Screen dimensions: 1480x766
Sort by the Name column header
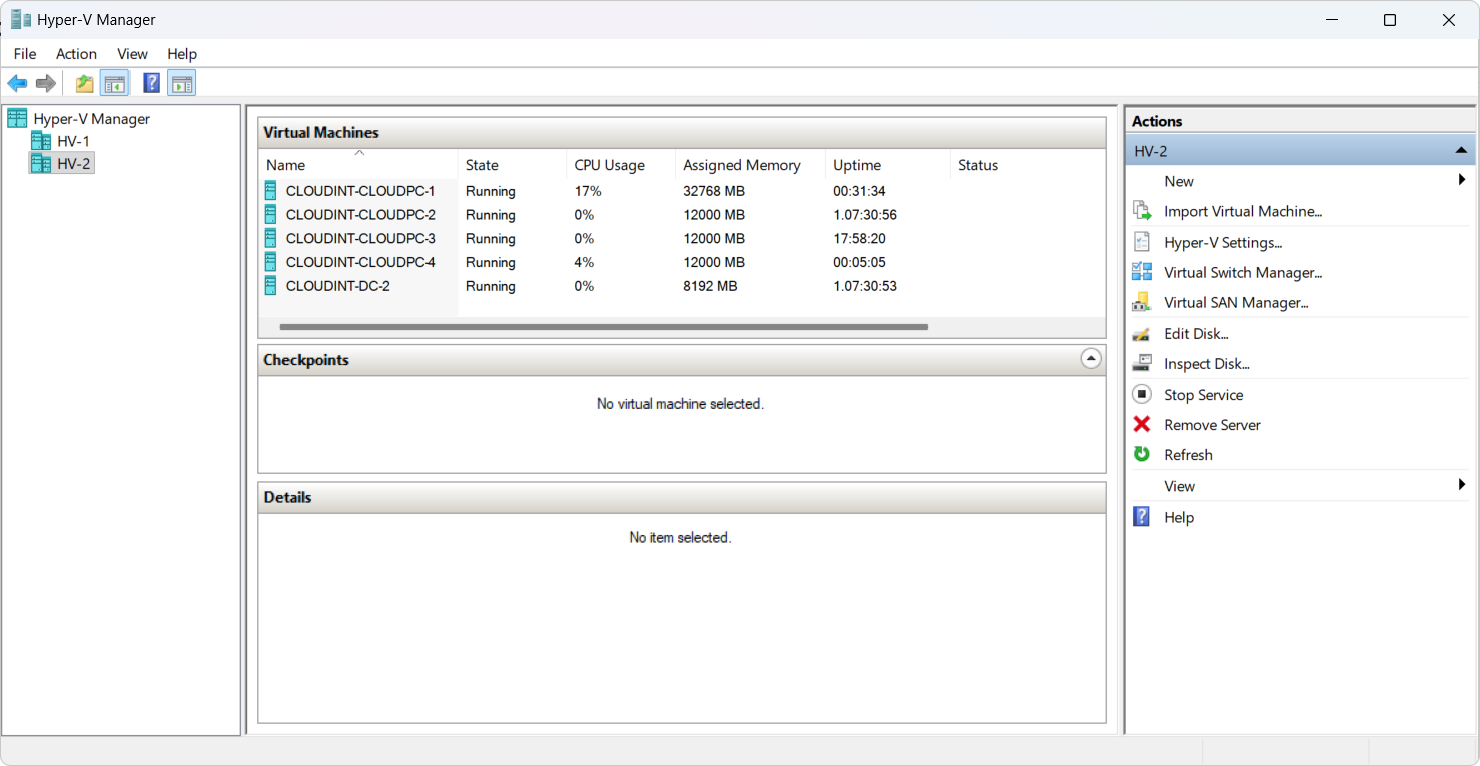point(358,164)
